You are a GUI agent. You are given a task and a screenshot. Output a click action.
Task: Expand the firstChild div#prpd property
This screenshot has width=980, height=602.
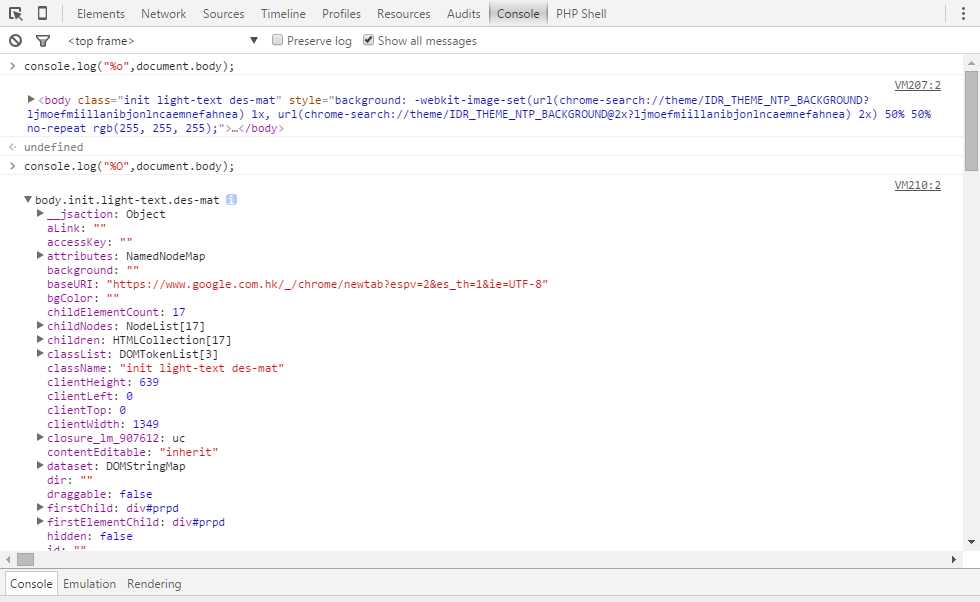[x=40, y=507]
